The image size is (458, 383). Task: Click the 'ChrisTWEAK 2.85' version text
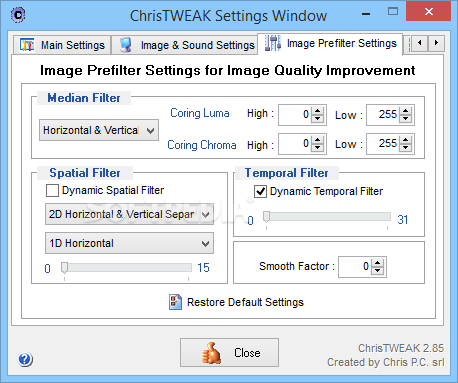tap(401, 348)
